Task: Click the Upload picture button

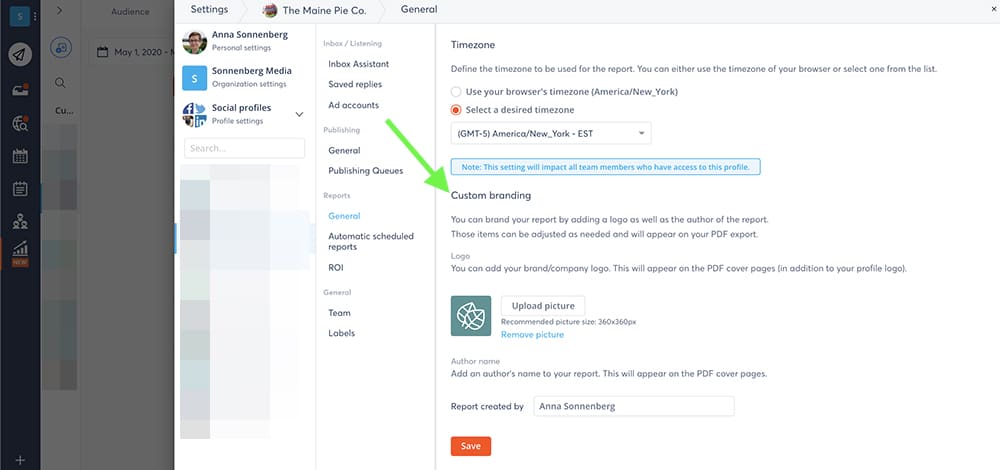Action: (x=542, y=305)
